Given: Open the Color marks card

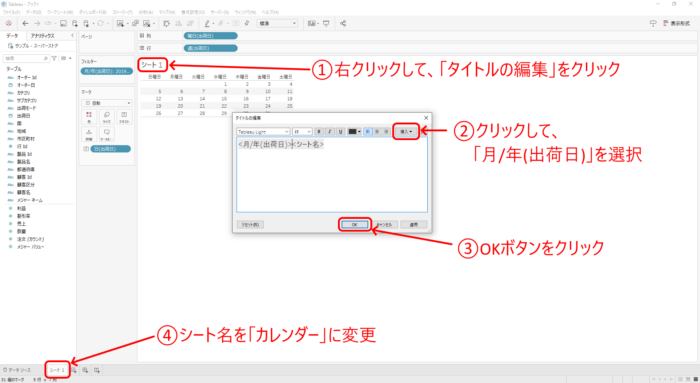Looking at the screenshot, I should 89,117.
